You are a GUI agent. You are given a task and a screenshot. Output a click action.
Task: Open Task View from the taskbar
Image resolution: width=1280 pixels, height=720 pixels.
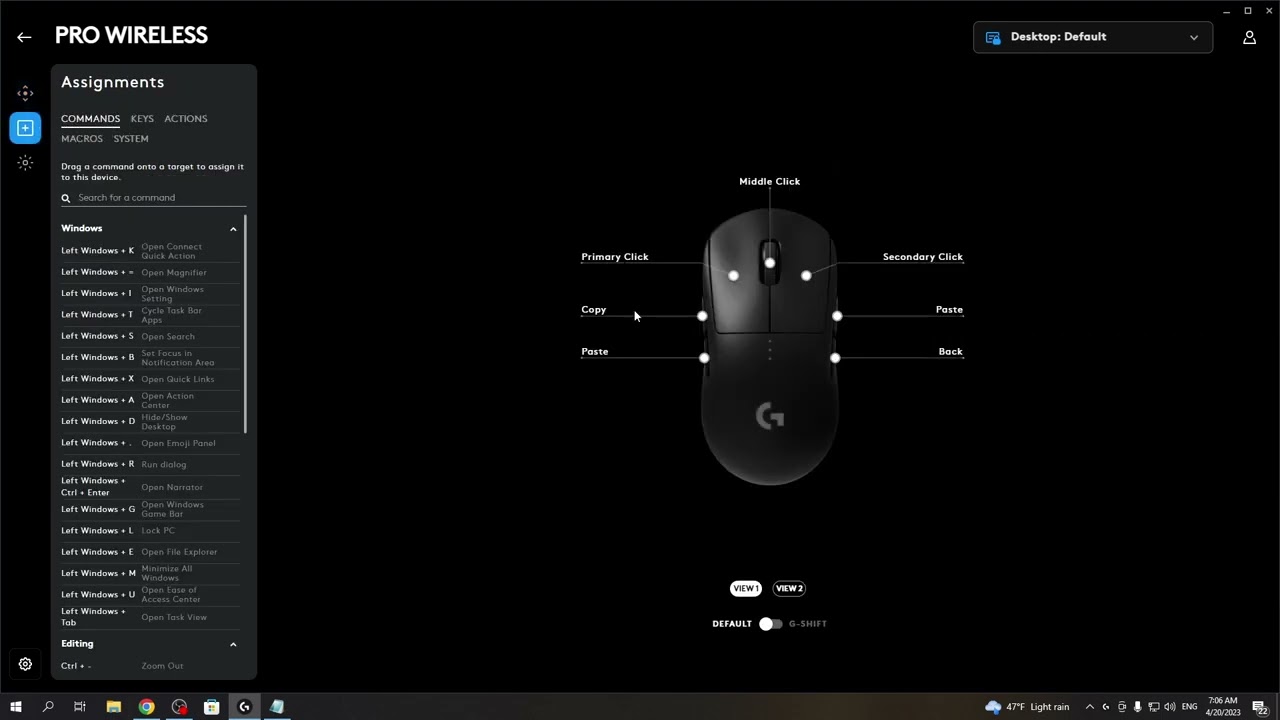tap(80, 707)
